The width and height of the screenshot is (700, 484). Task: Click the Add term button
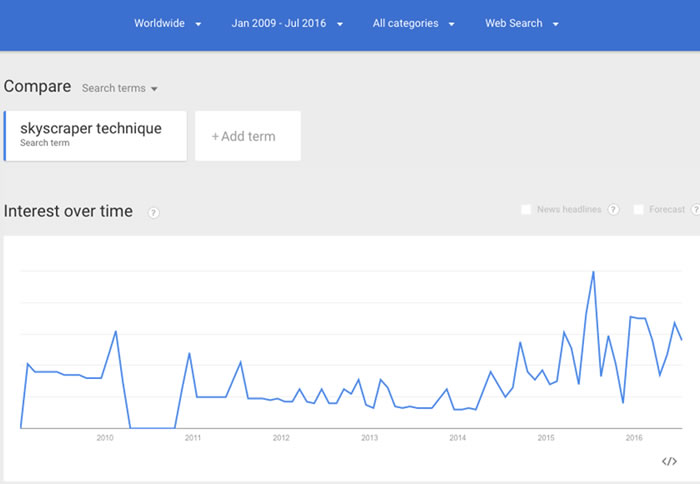pos(247,136)
